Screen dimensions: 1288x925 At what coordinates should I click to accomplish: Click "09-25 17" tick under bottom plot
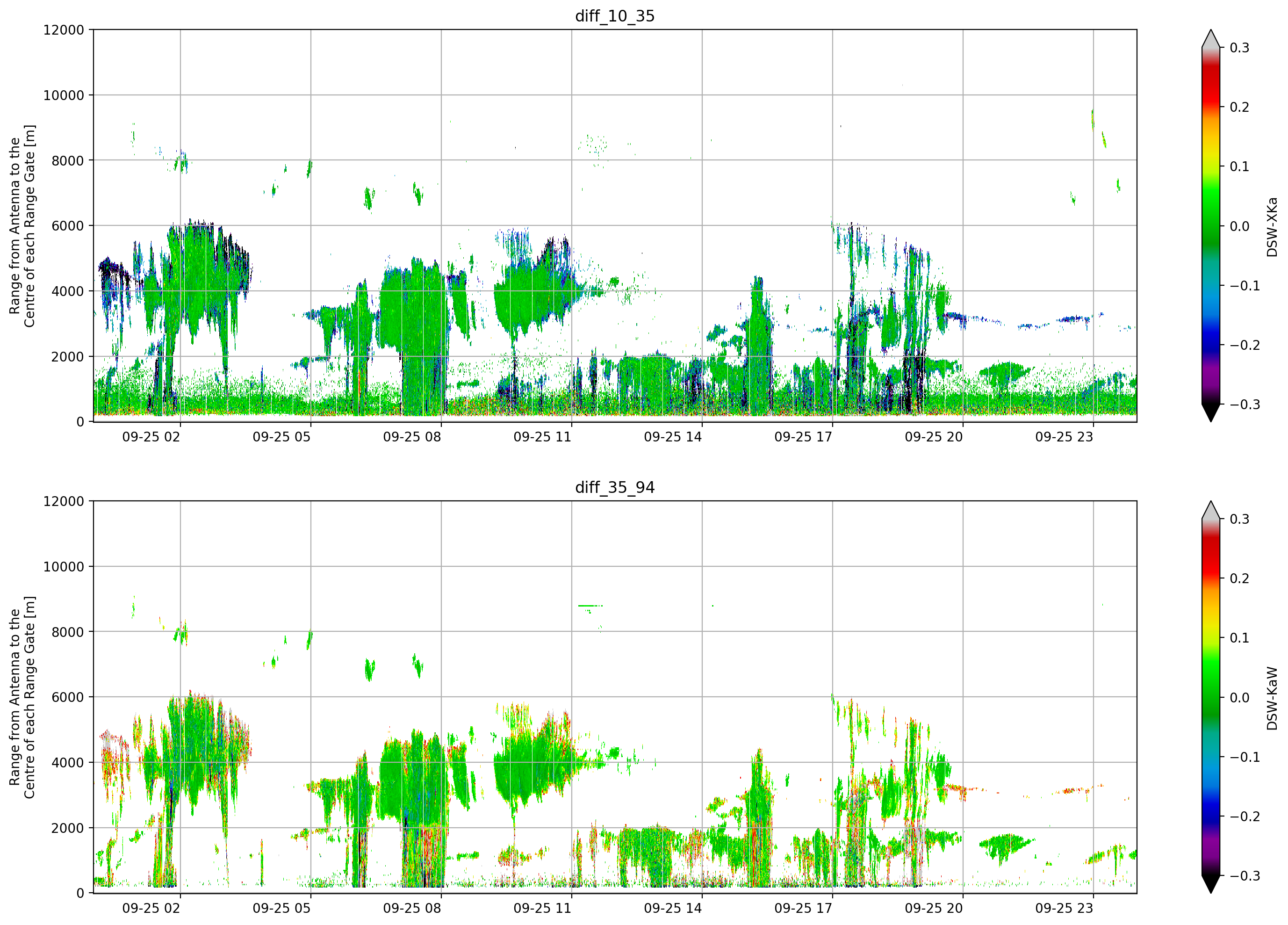click(804, 909)
